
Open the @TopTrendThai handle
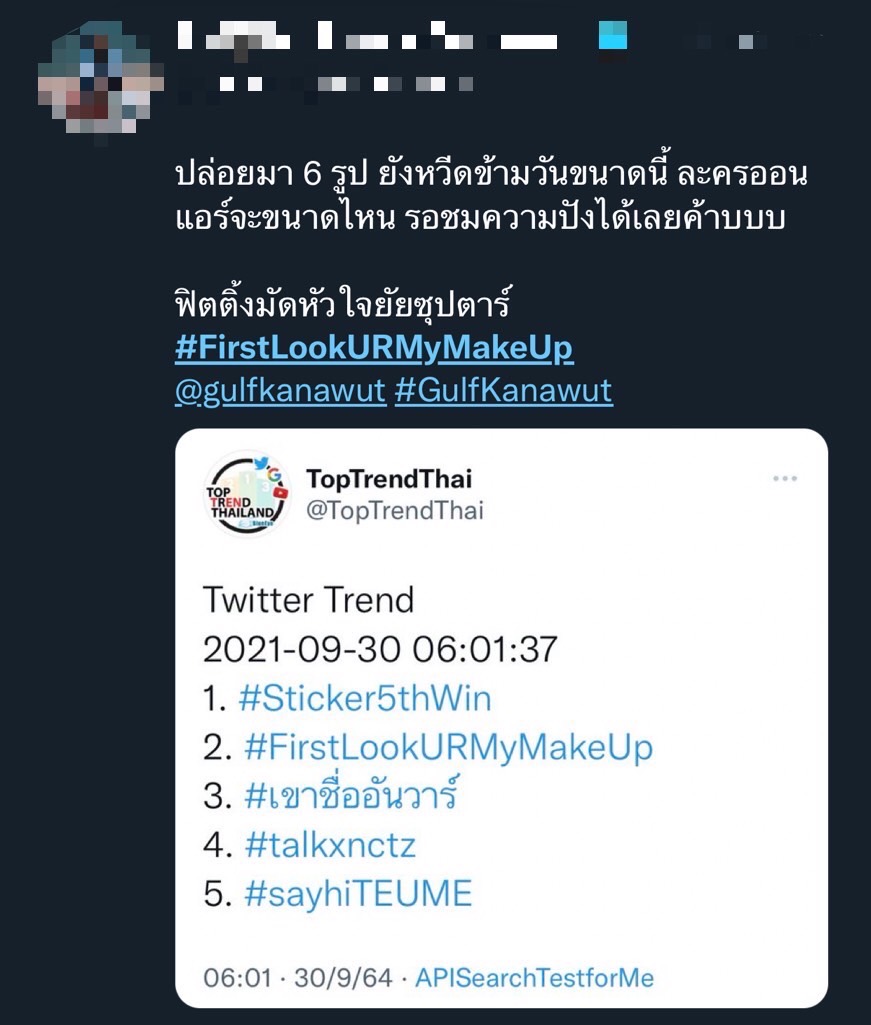click(x=394, y=511)
